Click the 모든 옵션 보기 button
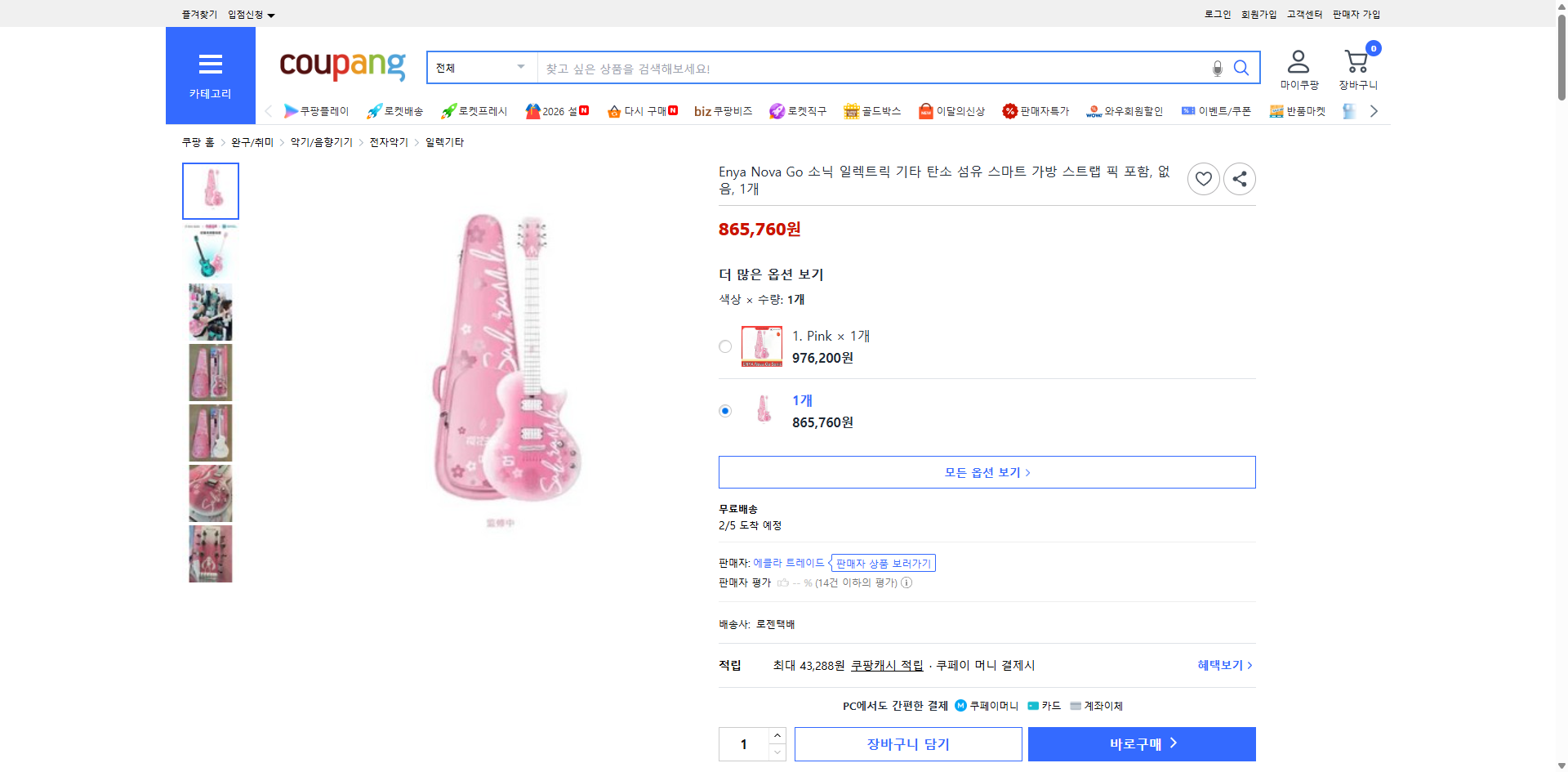The image size is (1568, 772). pos(986,472)
